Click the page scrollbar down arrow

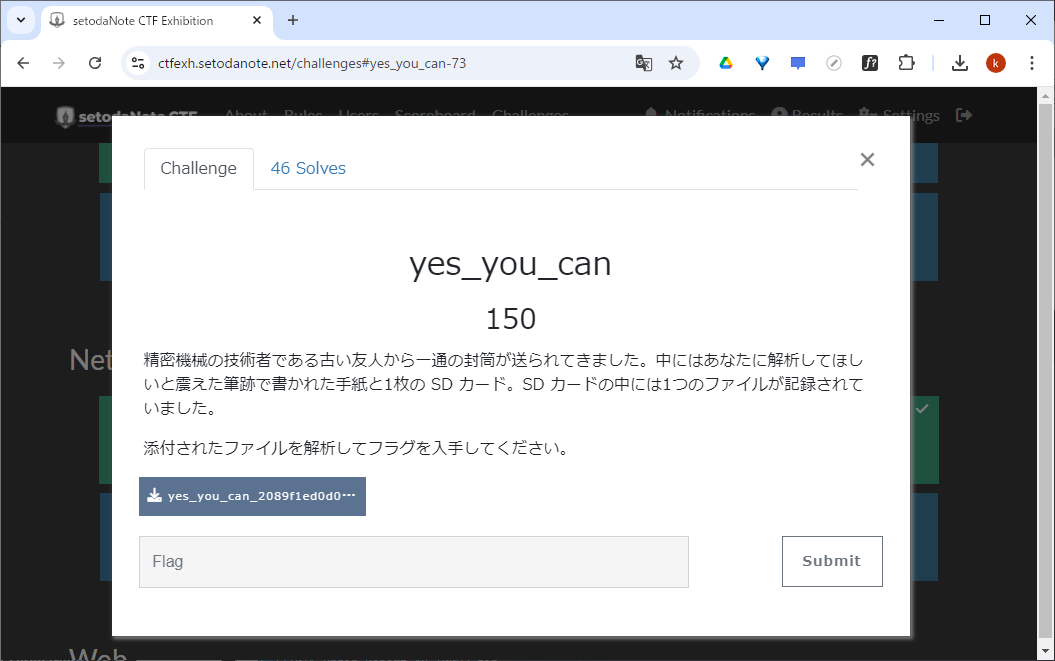click(1045, 651)
